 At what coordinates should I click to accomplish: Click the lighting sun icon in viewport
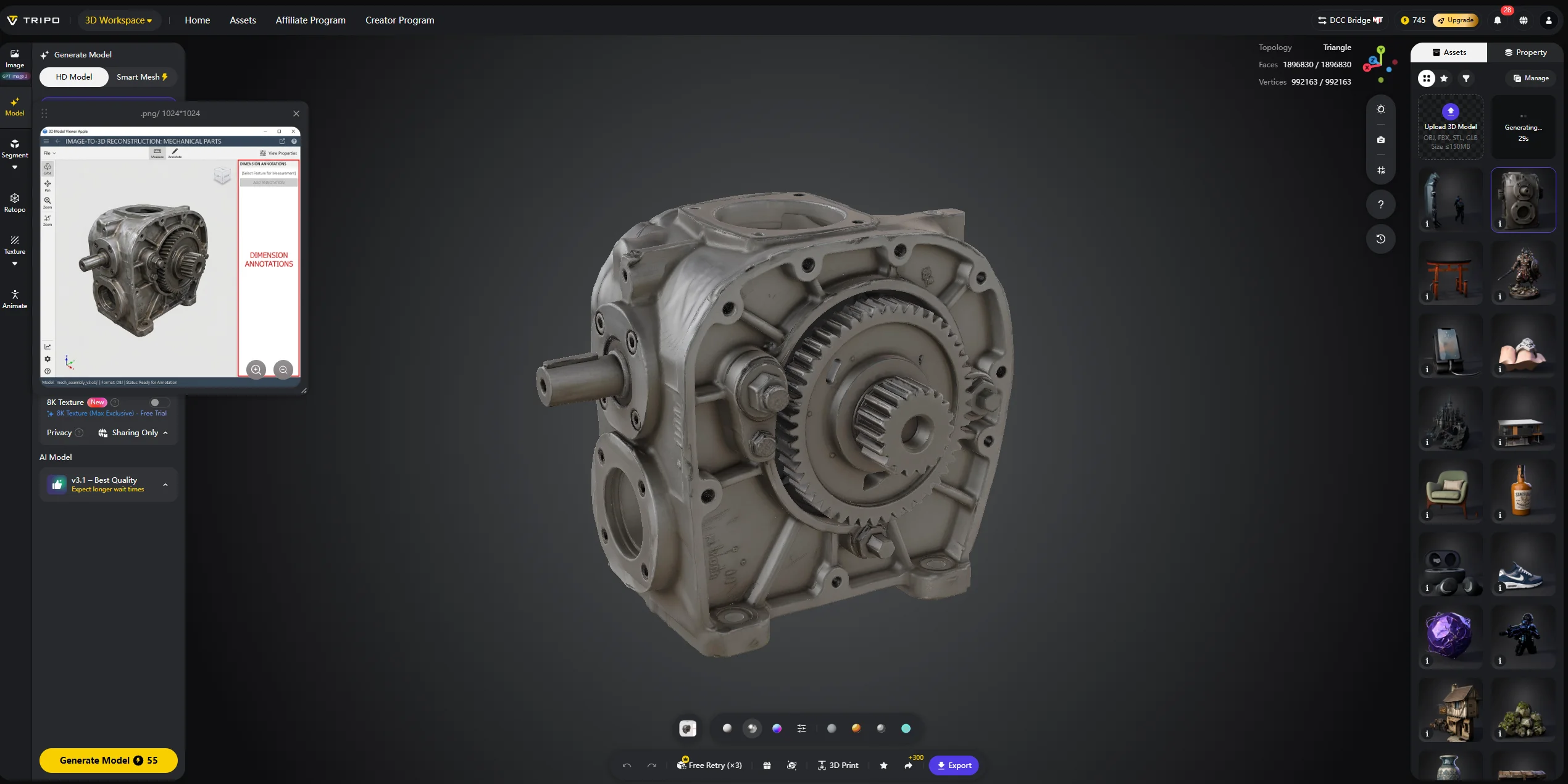tap(1381, 109)
